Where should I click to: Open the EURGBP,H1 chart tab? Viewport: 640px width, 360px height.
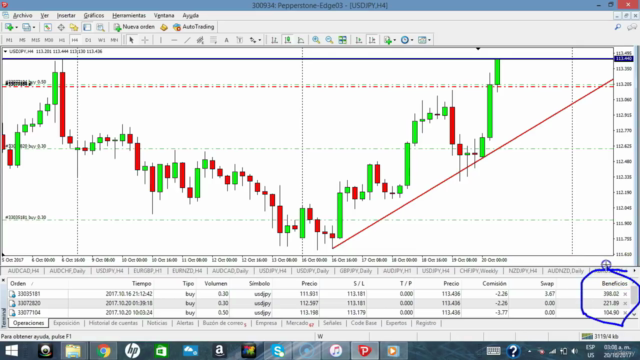pos(148,271)
